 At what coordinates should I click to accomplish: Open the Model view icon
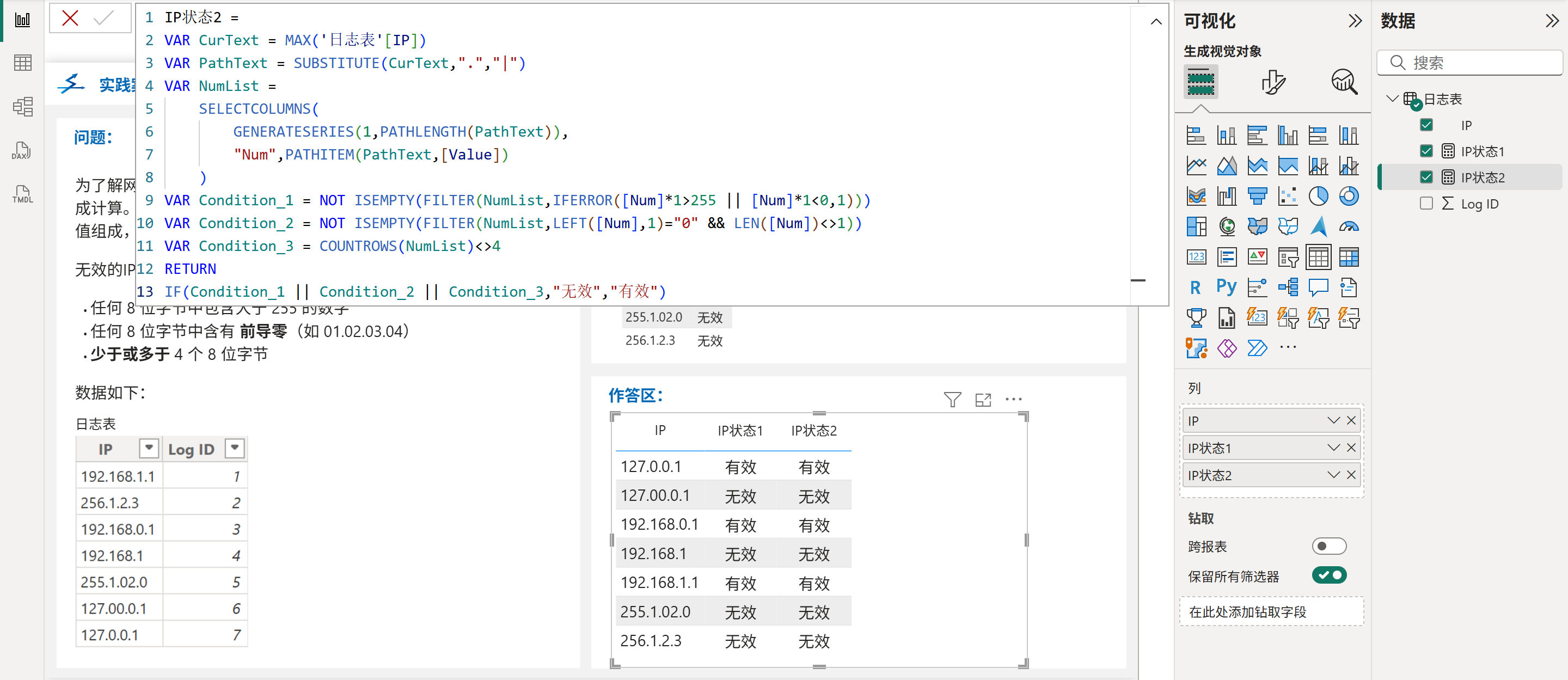22,107
